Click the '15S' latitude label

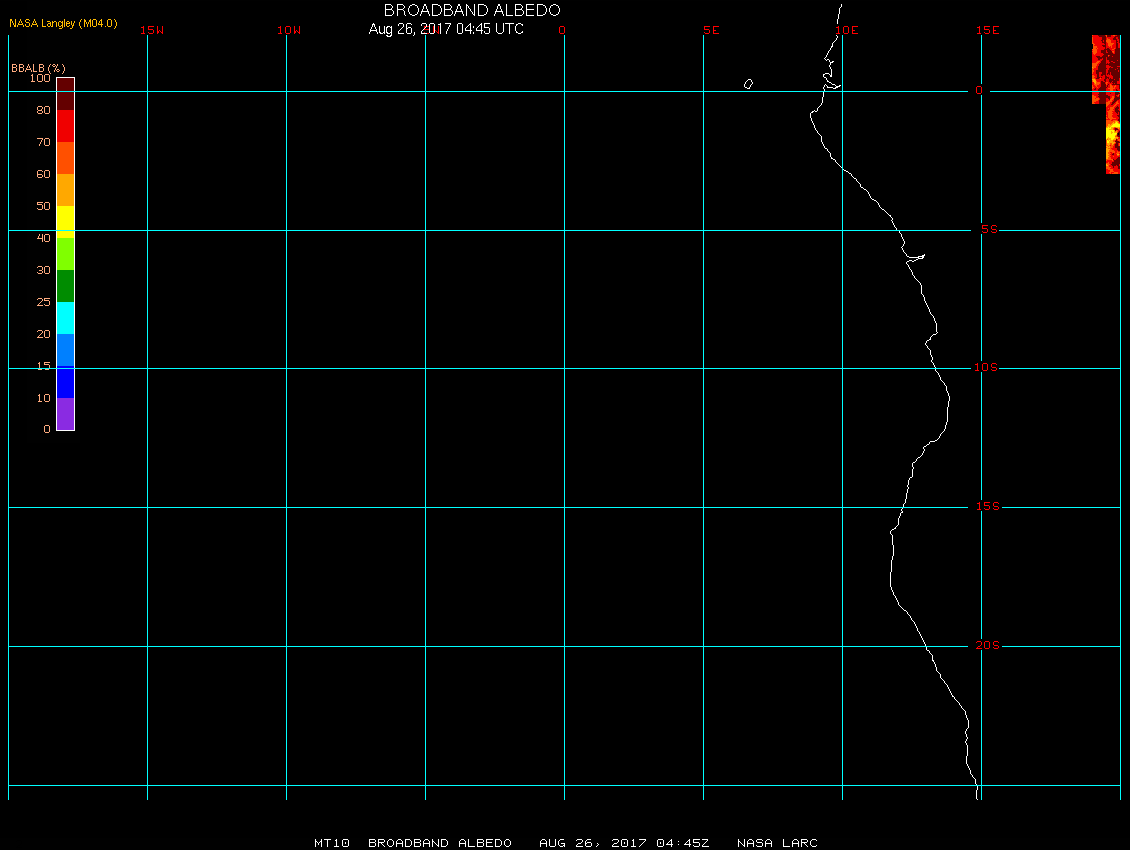tap(987, 506)
